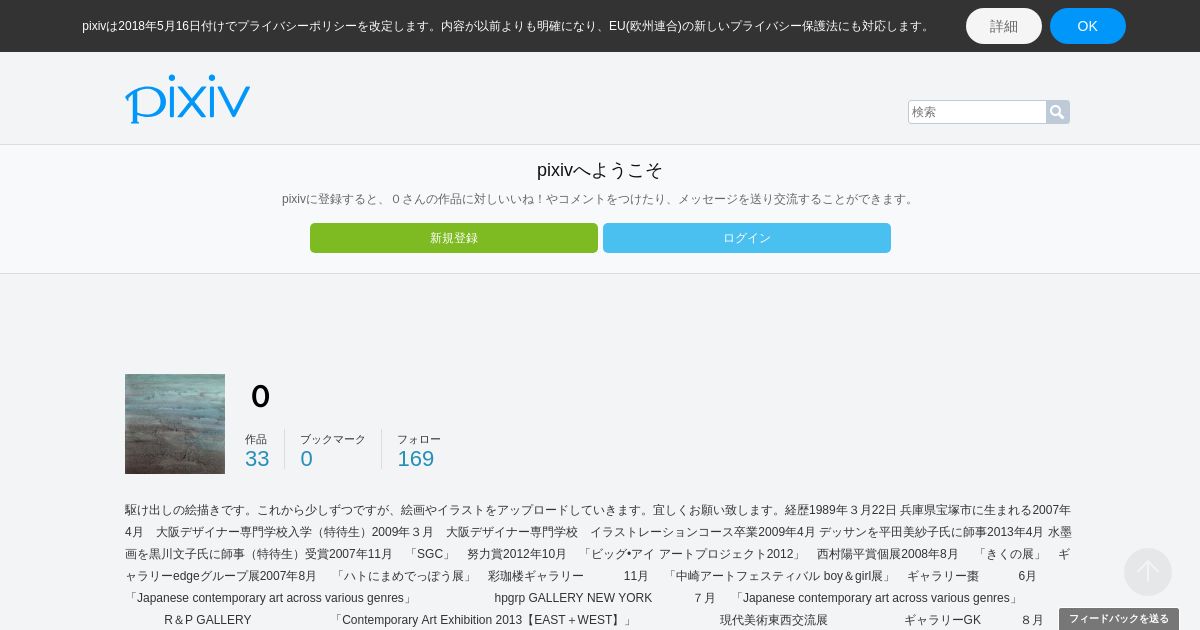Focus the 検索 search field
1200x630 pixels.
977,112
